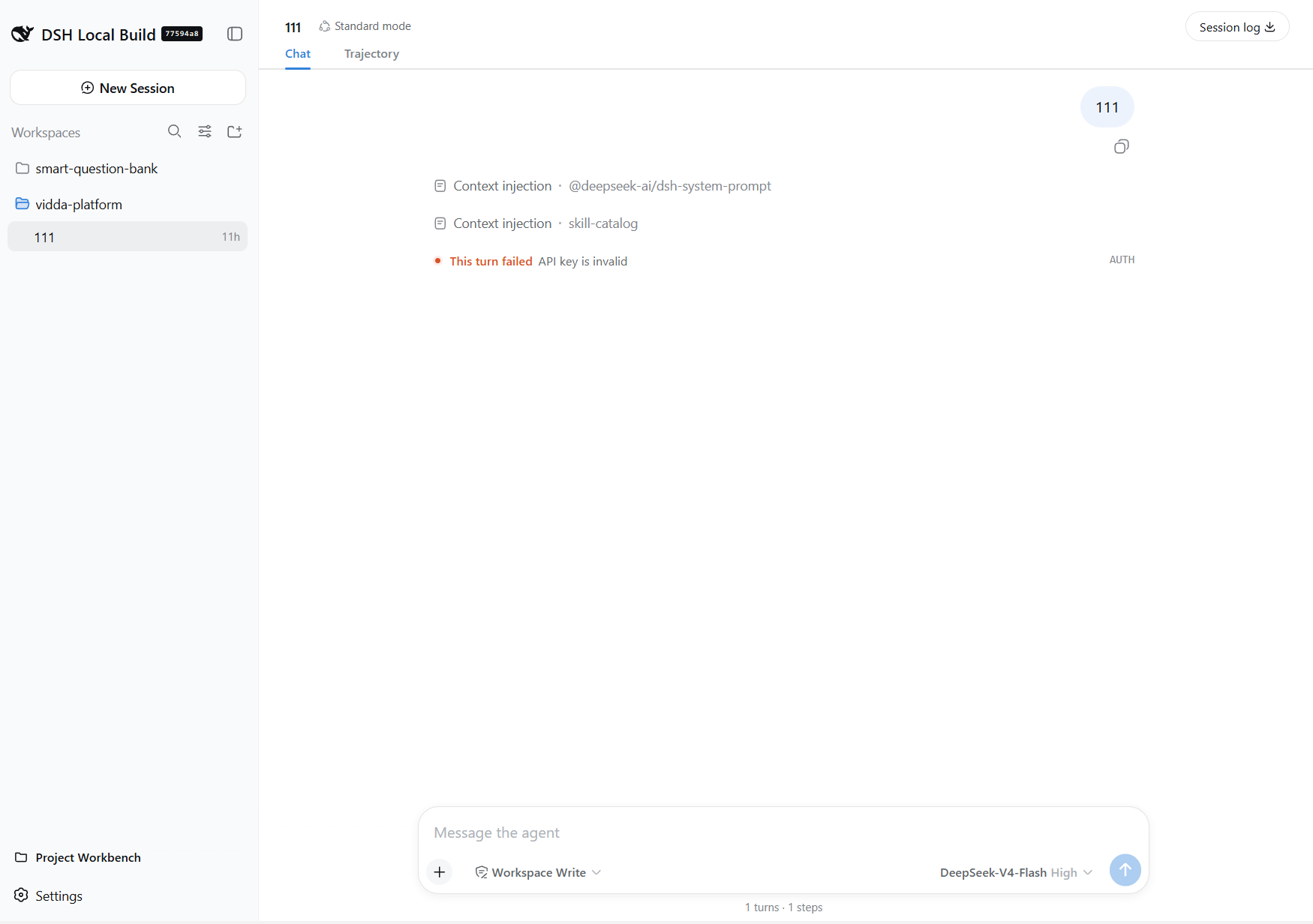
Task: Open the DeepSeek-V4-Flash model dropdown
Action: pos(1016,872)
